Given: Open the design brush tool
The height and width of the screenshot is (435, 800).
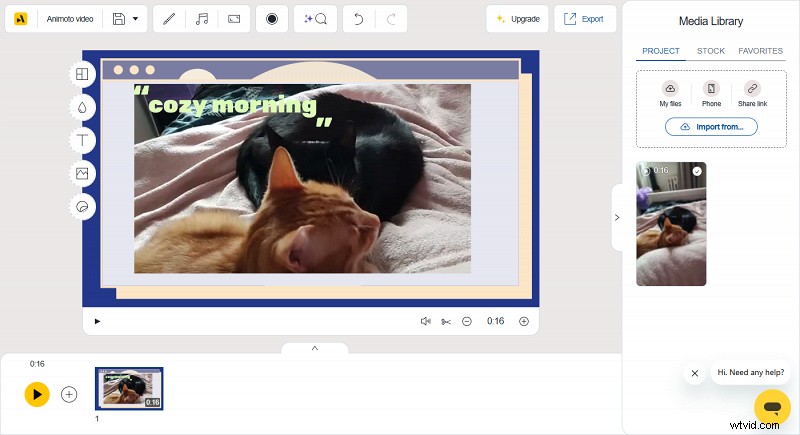Looking at the screenshot, I should [x=169, y=19].
